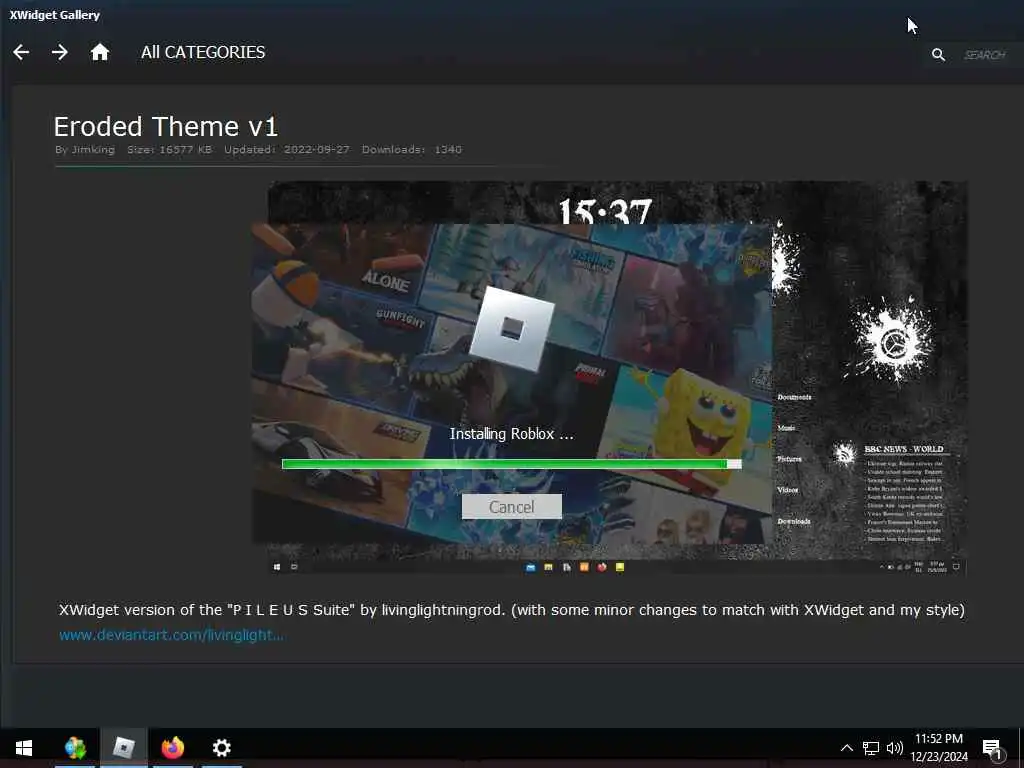This screenshot has height=768, width=1024.
Task: Click the Roblox logo in installer
Action: [x=512, y=329]
